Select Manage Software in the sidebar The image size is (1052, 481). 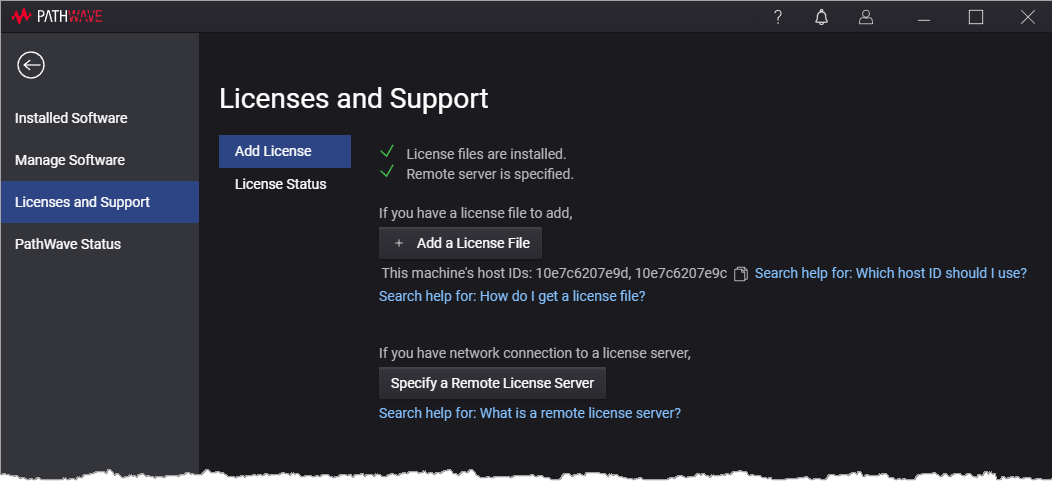(70, 160)
